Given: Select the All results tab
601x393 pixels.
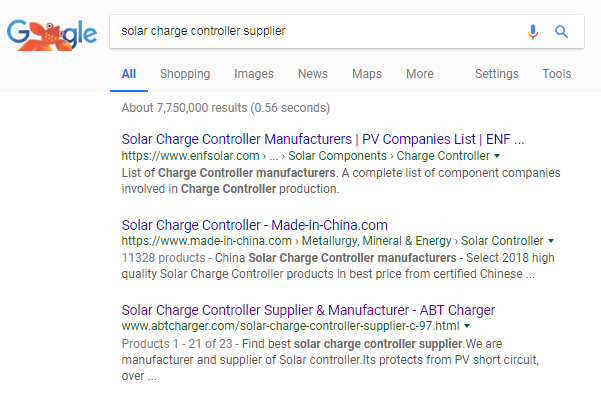Looking at the screenshot, I should 129,74.
